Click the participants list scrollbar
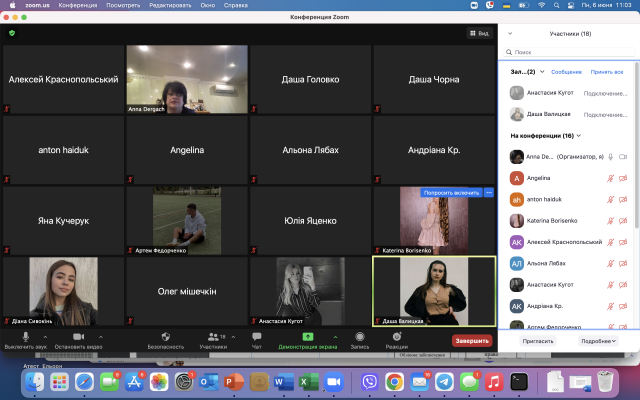This screenshot has width=640, height=400. tap(637, 145)
